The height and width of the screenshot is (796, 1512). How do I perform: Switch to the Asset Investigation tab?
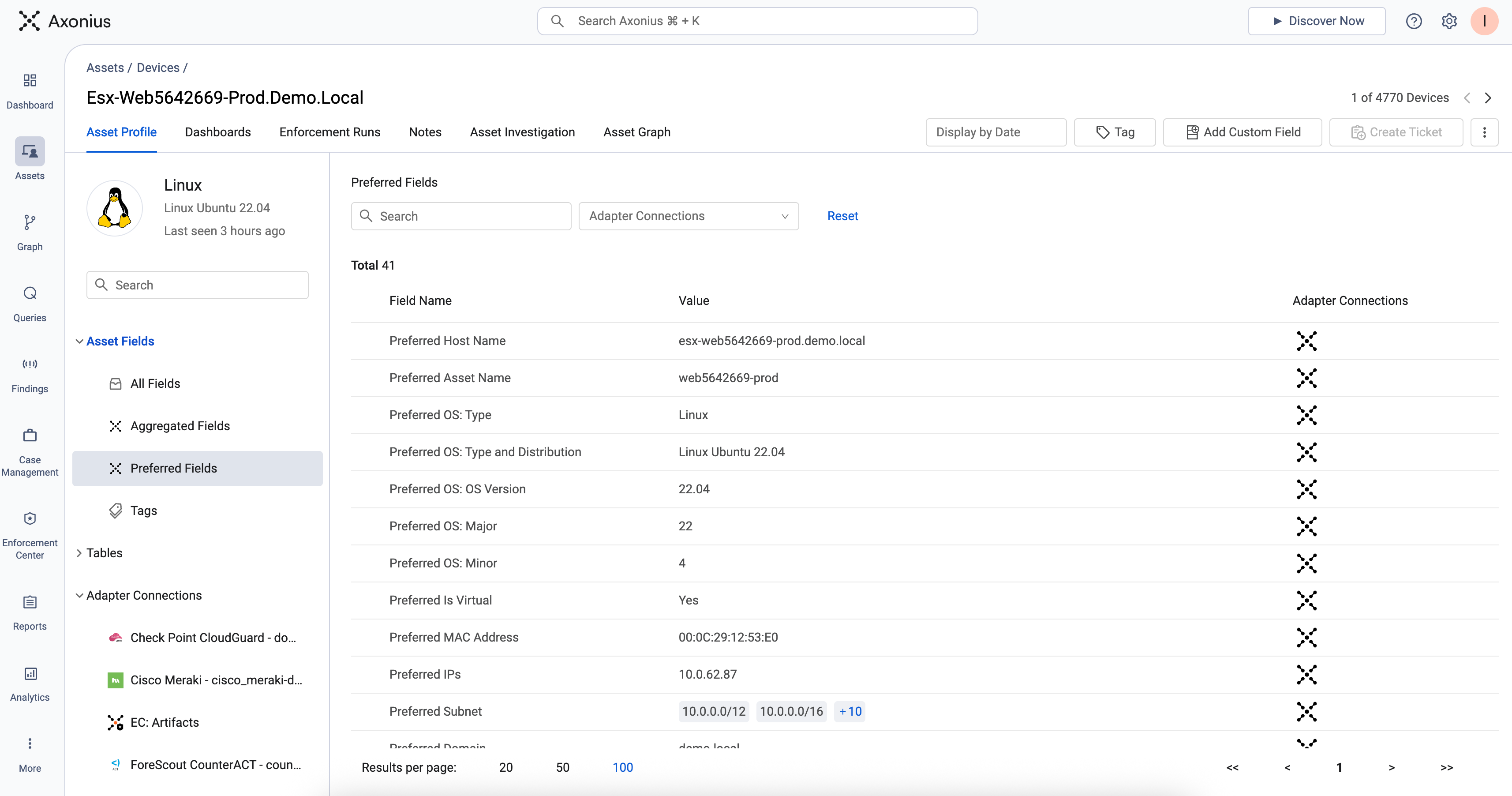522,132
